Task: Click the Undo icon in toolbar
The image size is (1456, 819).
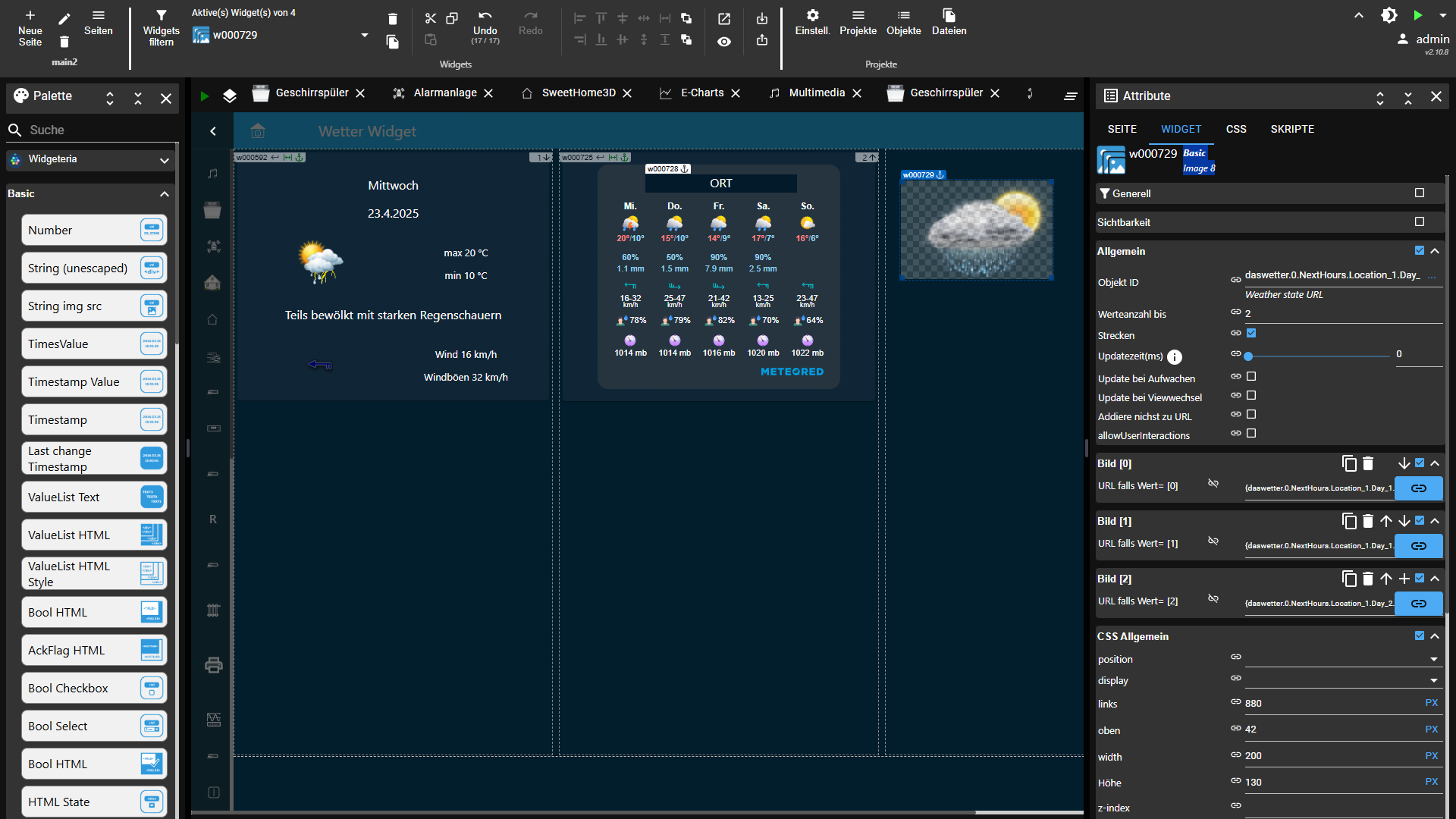Action: [x=485, y=16]
